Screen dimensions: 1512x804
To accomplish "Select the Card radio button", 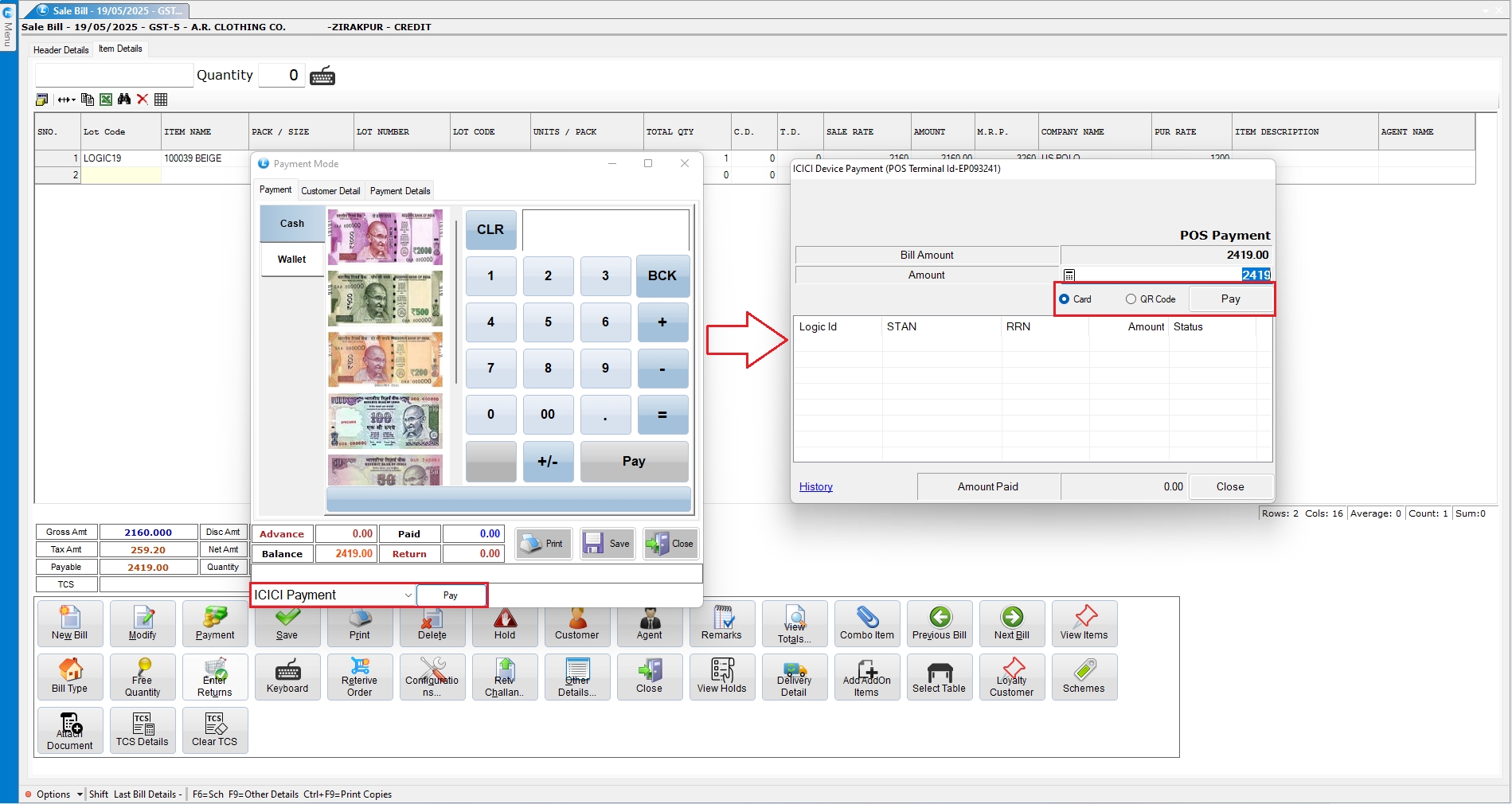I will [1065, 299].
